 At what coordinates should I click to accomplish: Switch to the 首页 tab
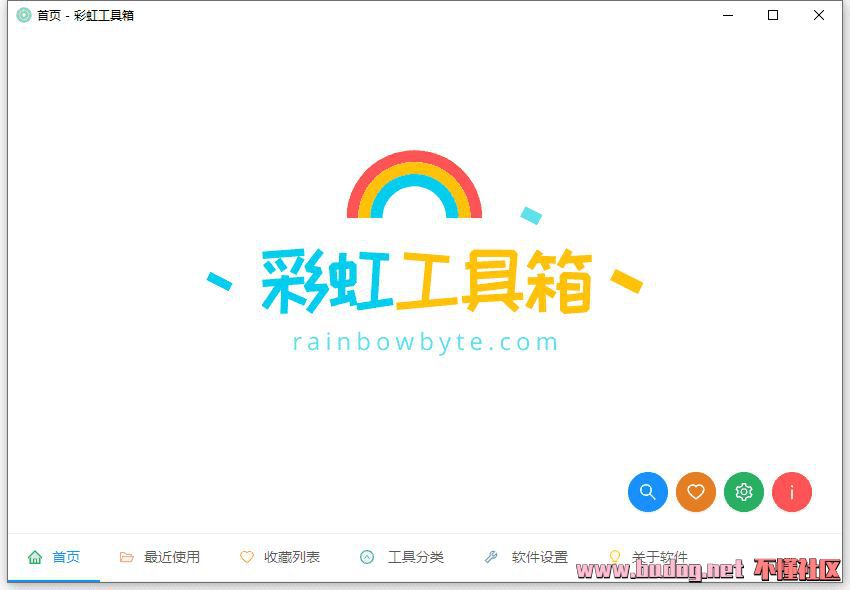pos(54,557)
